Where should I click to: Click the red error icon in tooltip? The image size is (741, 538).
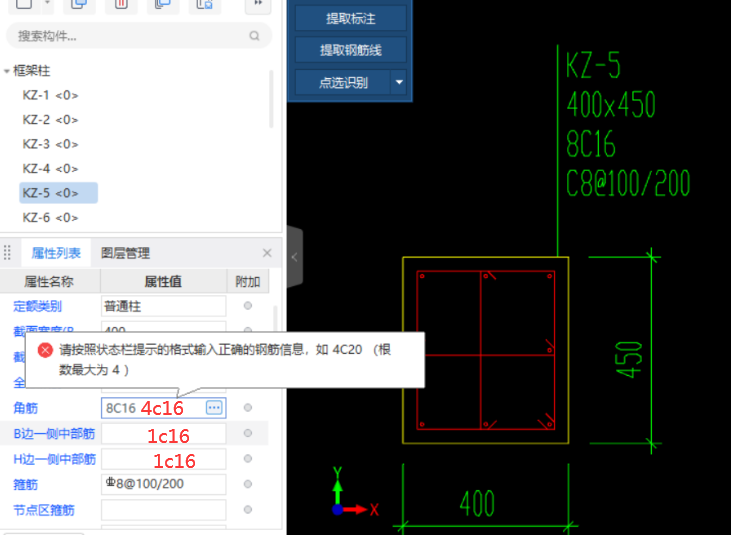(45, 350)
